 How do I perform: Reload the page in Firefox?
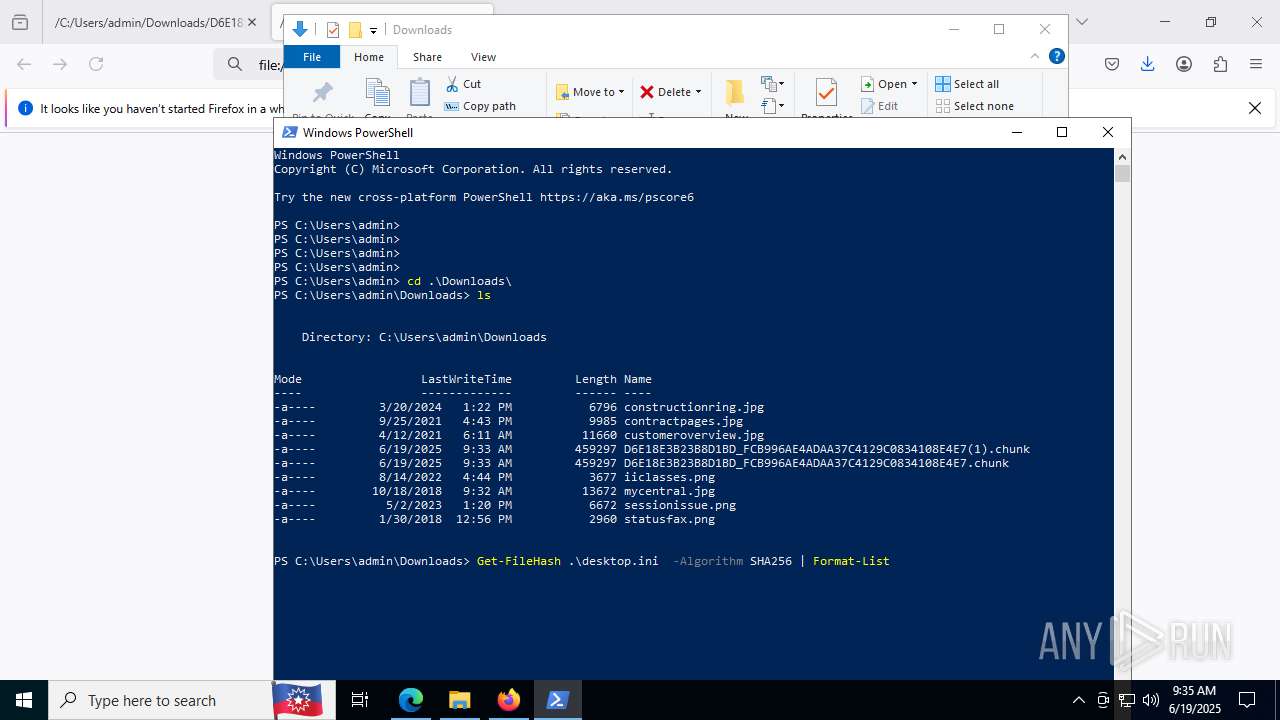click(x=96, y=64)
